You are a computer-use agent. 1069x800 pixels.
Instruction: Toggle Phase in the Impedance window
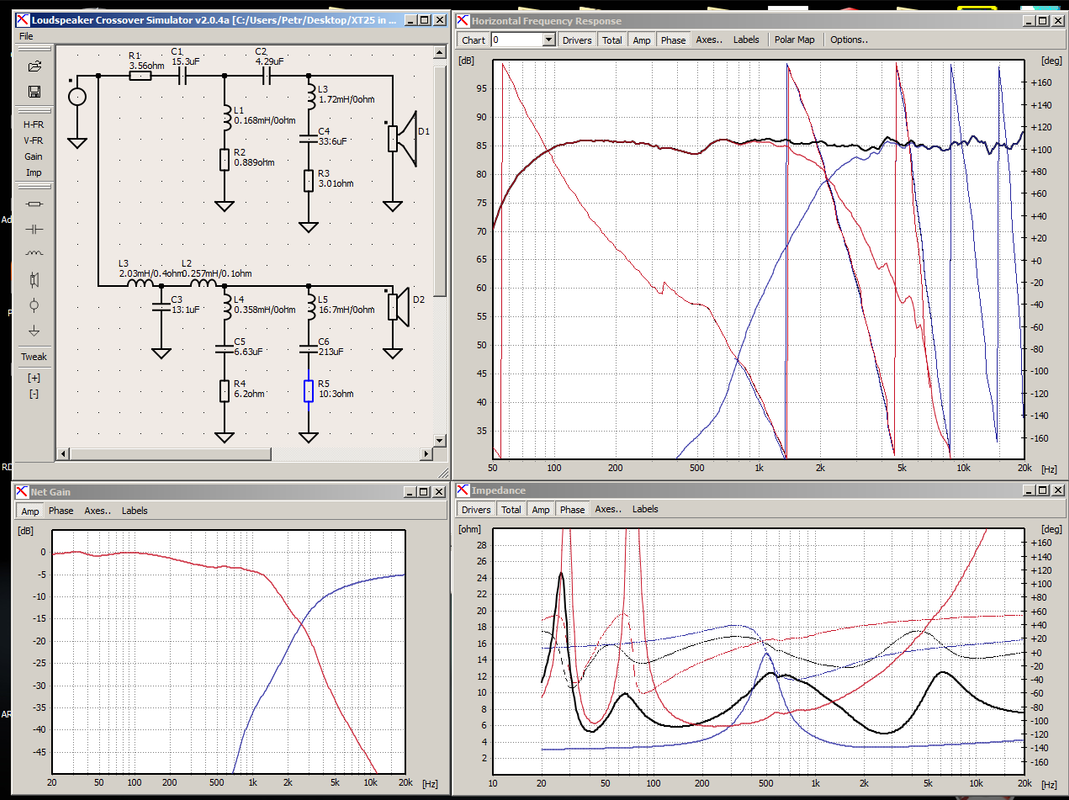tap(572, 509)
